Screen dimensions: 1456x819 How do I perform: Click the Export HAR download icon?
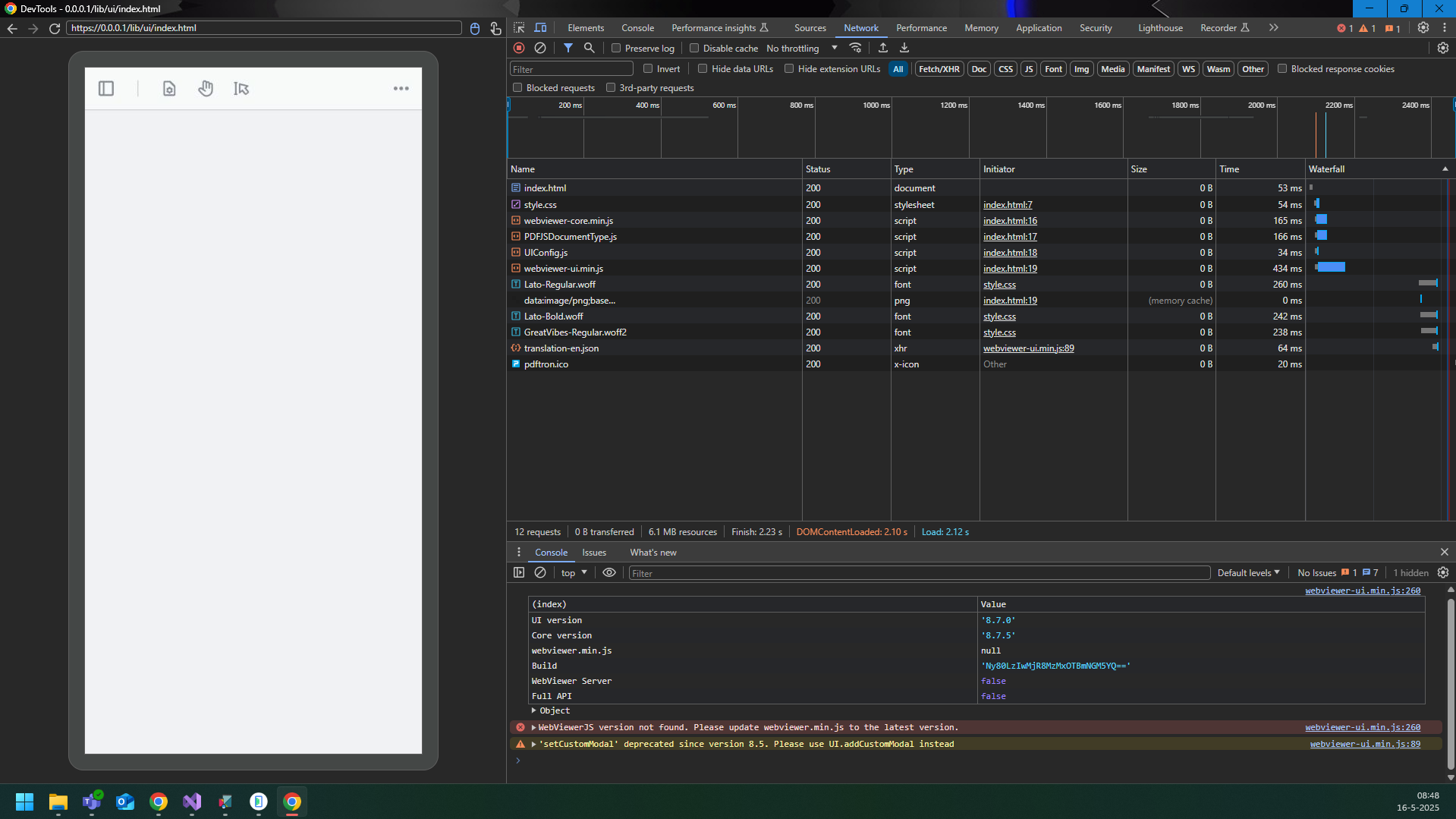[x=904, y=48]
